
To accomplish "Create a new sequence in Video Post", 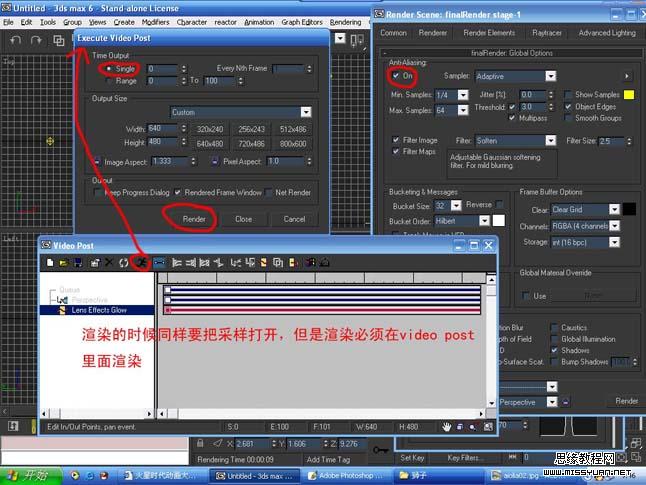I will (x=50, y=263).
